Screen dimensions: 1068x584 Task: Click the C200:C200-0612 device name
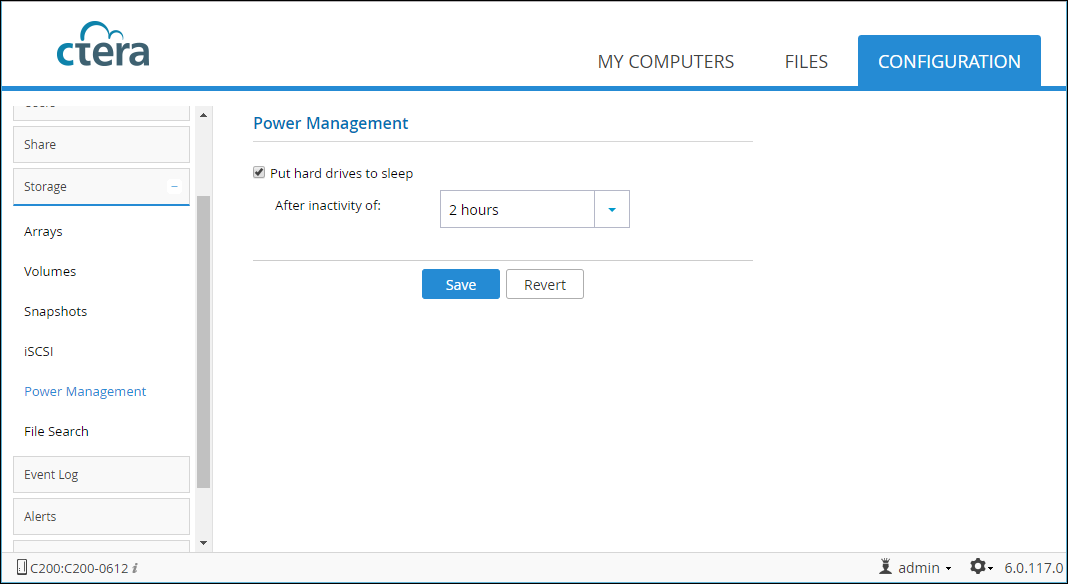tap(79, 568)
